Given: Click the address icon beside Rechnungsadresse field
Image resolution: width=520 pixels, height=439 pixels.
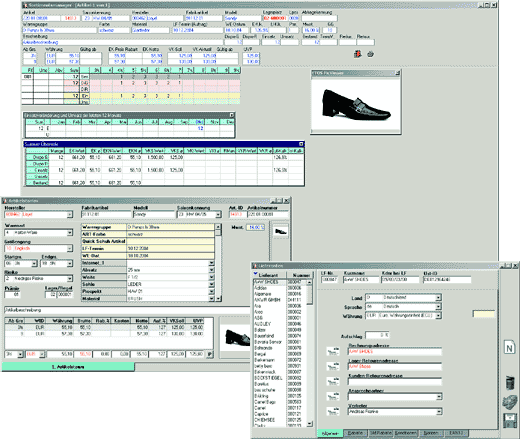Looking at the screenshot, I should (333, 351).
